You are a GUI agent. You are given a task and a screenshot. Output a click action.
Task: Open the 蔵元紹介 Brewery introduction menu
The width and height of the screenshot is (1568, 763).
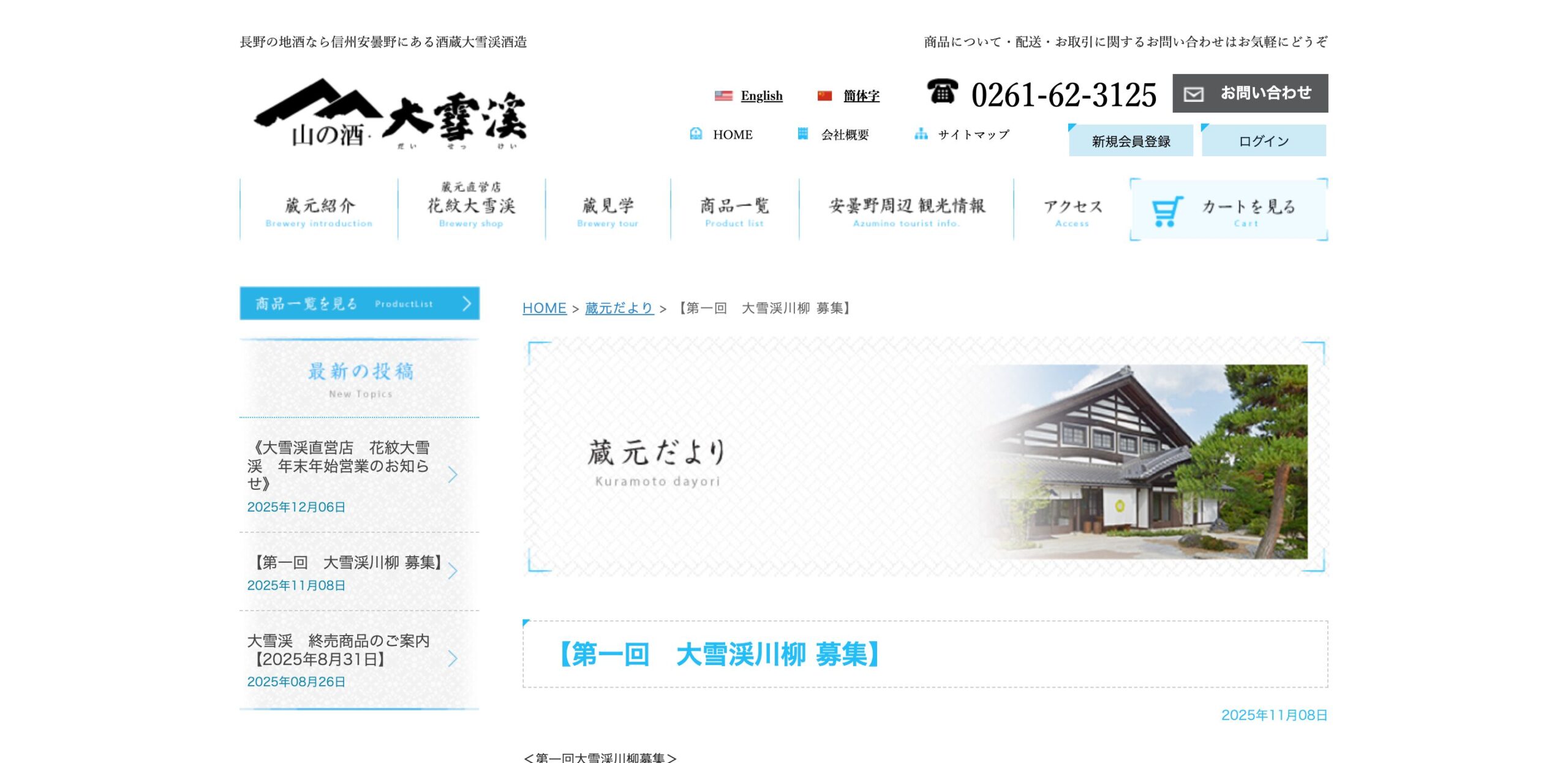319,210
